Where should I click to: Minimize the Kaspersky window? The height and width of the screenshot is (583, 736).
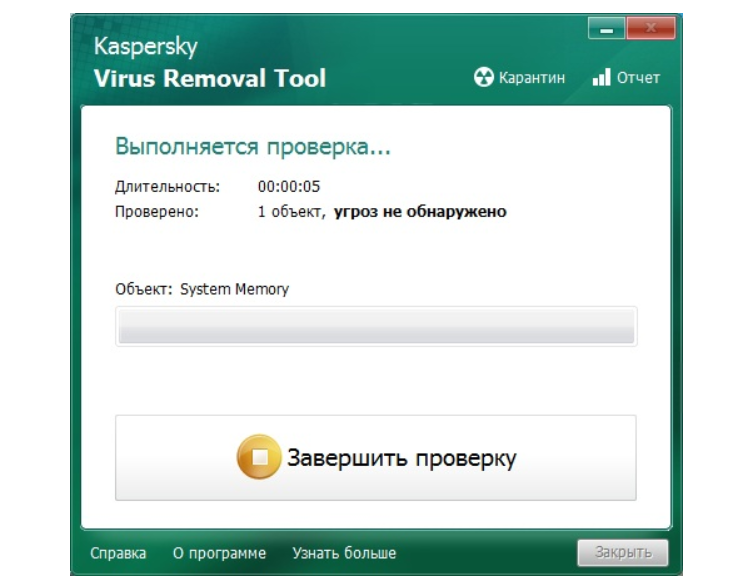[606, 29]
